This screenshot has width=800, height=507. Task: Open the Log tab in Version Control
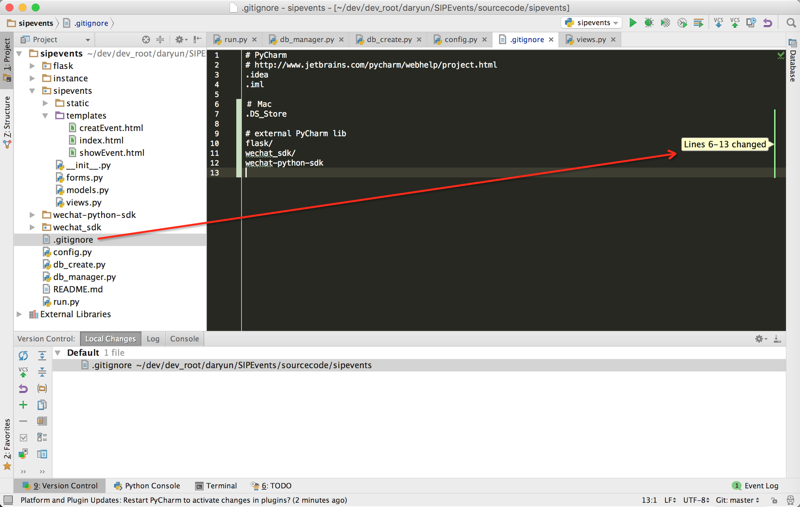pos(153,339)
